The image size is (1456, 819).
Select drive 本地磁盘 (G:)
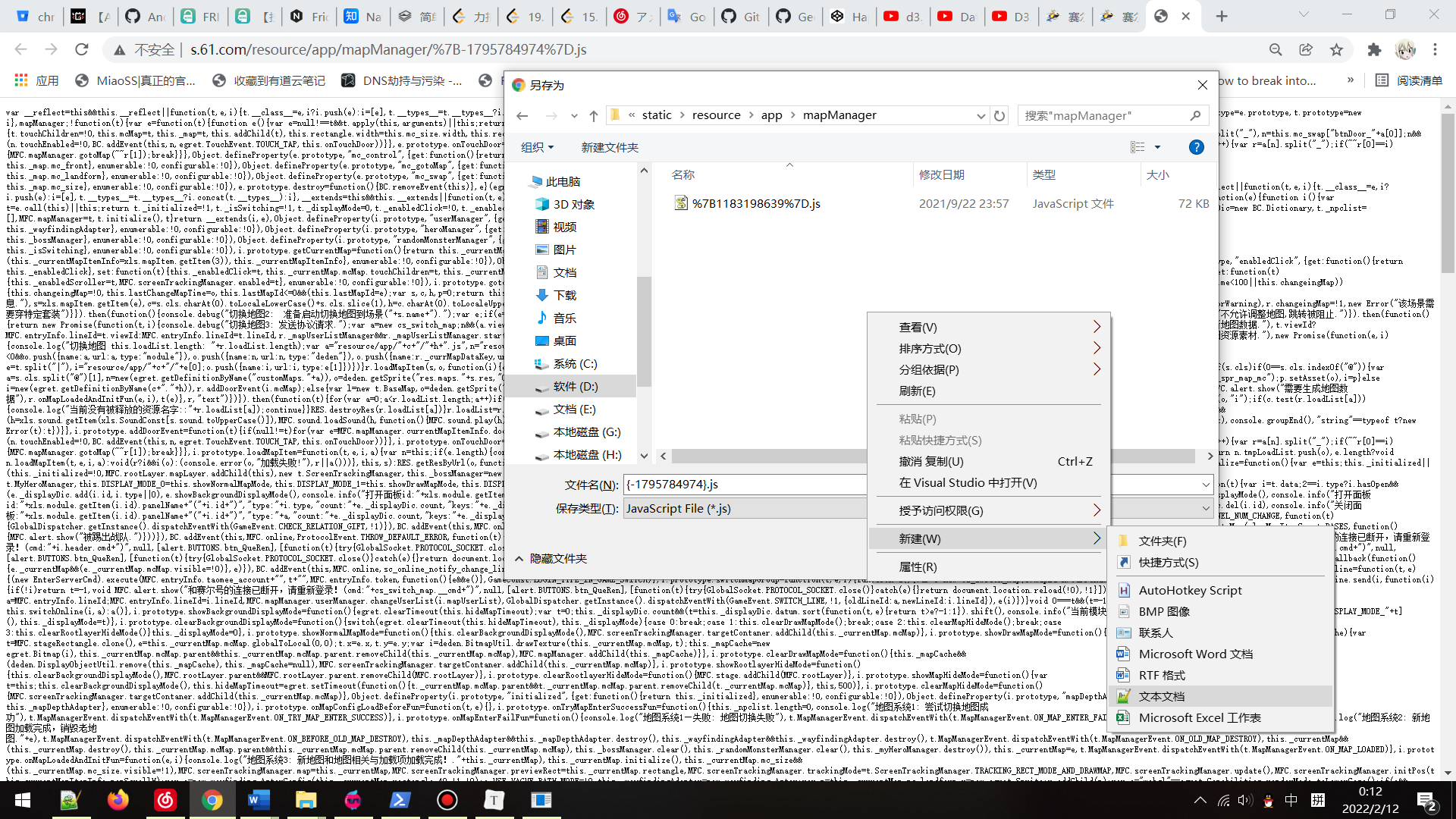[x=586, y=431]
